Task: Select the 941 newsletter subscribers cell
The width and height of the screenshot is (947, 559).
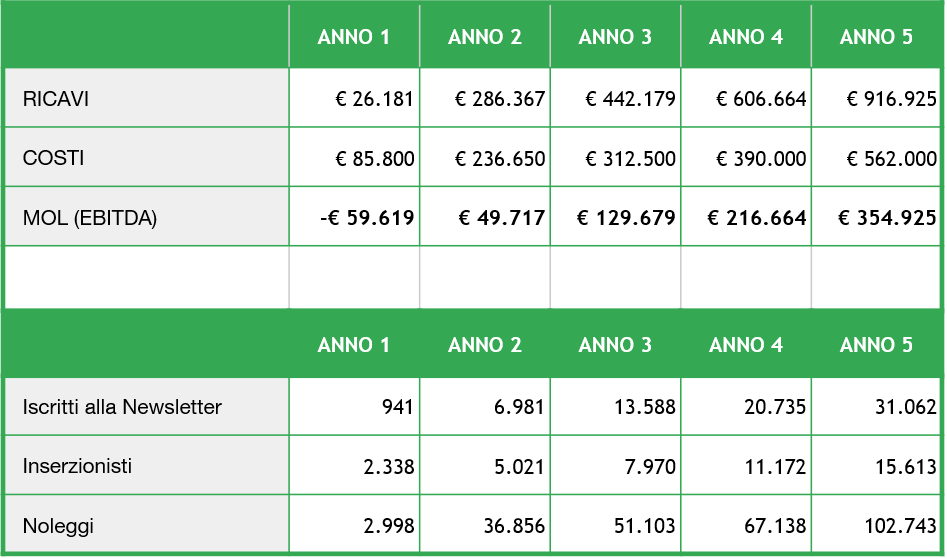Action: (x=355, y=406)
